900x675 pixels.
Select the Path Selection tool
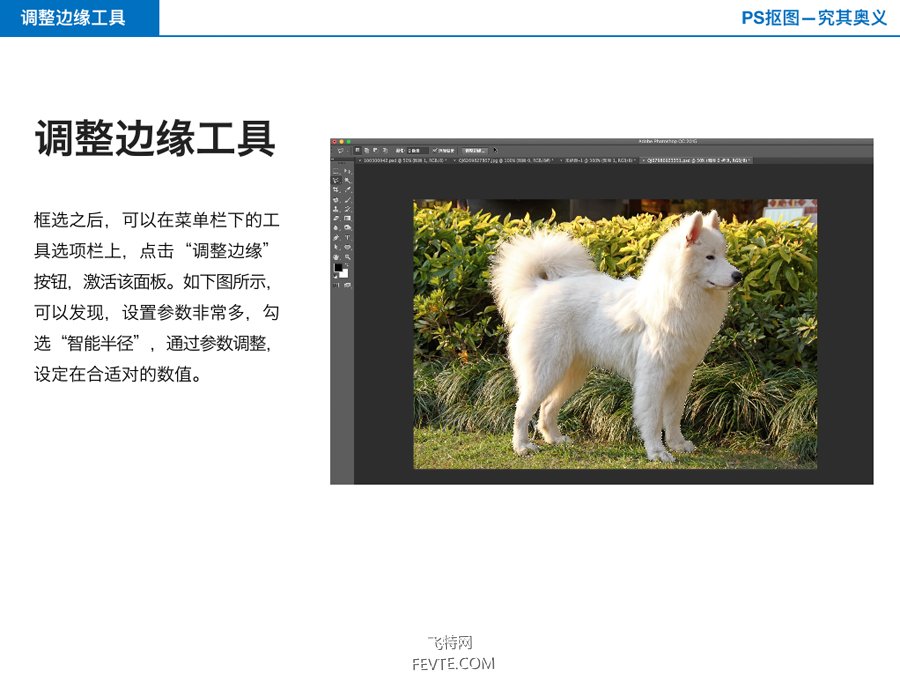coord(336,247)
